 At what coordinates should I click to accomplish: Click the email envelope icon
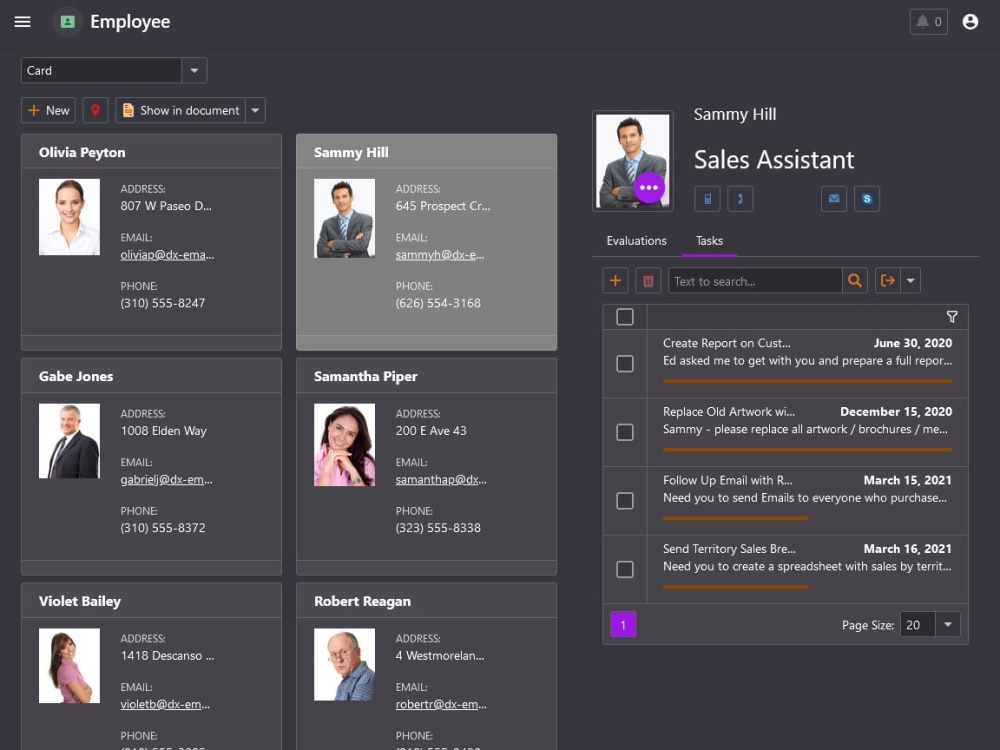834,199
